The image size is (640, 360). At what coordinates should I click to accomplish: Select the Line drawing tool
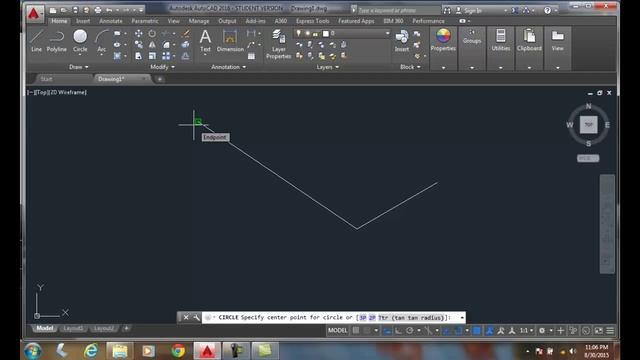pyautogui.click(x=36, y=41)
